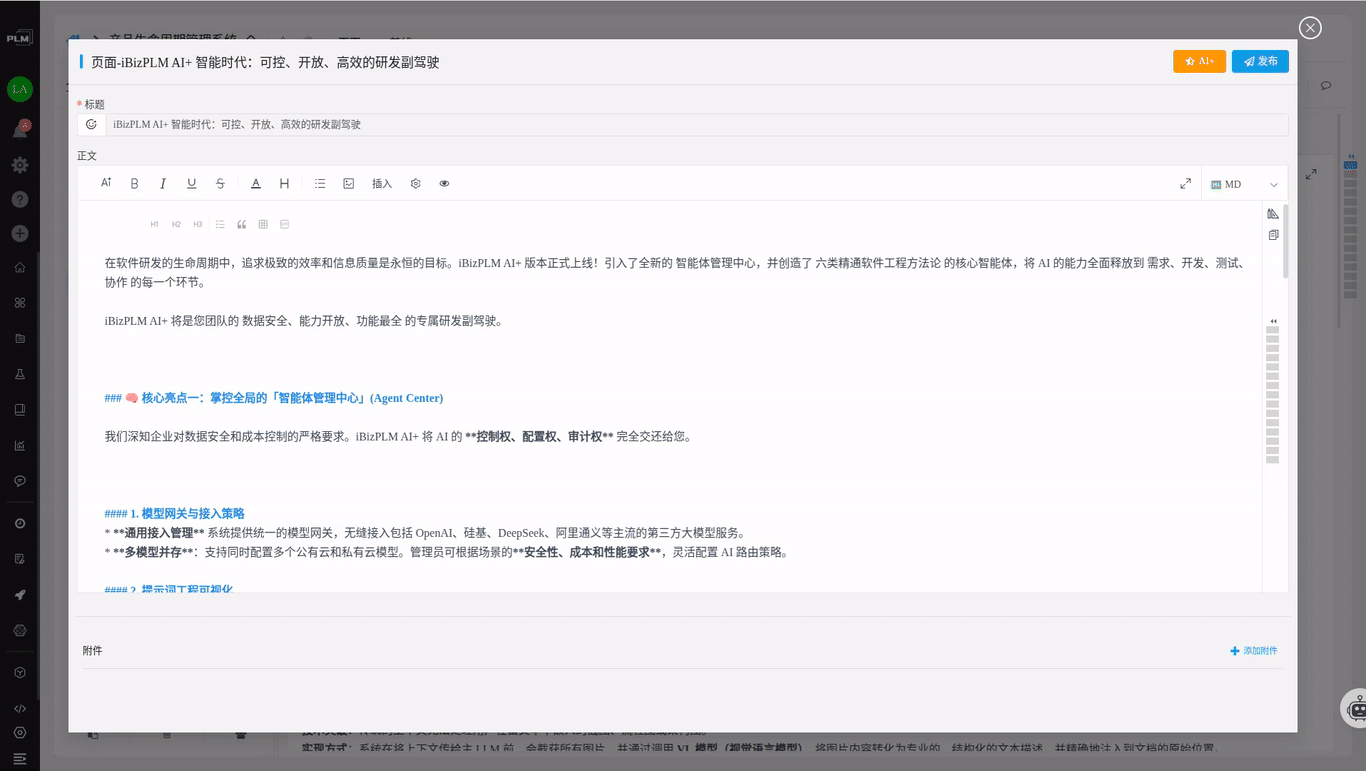Open the 插入 (Insert) dropdown menu
1366x771 pixels.
381,183
